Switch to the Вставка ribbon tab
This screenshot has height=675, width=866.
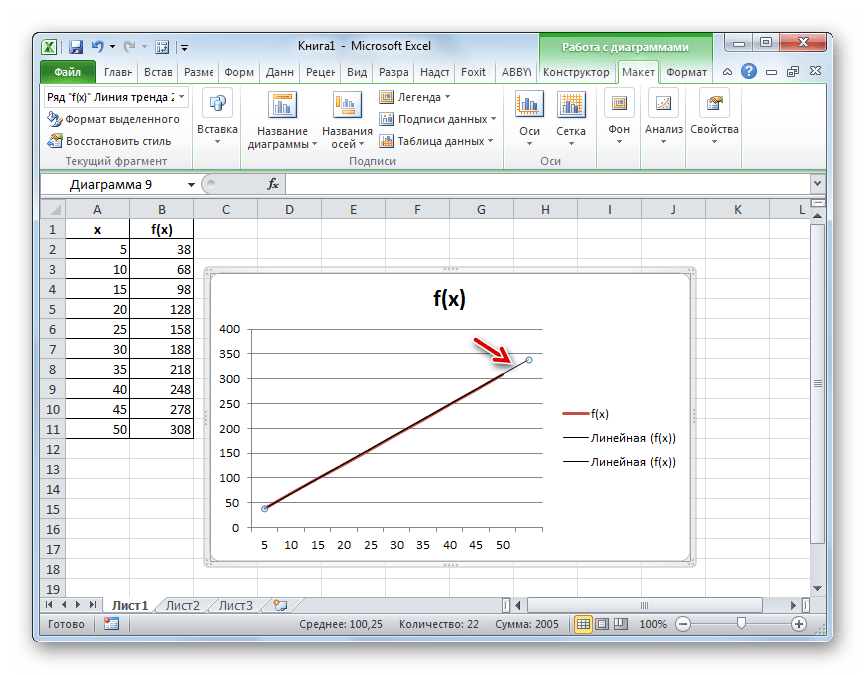click(158, 72)
